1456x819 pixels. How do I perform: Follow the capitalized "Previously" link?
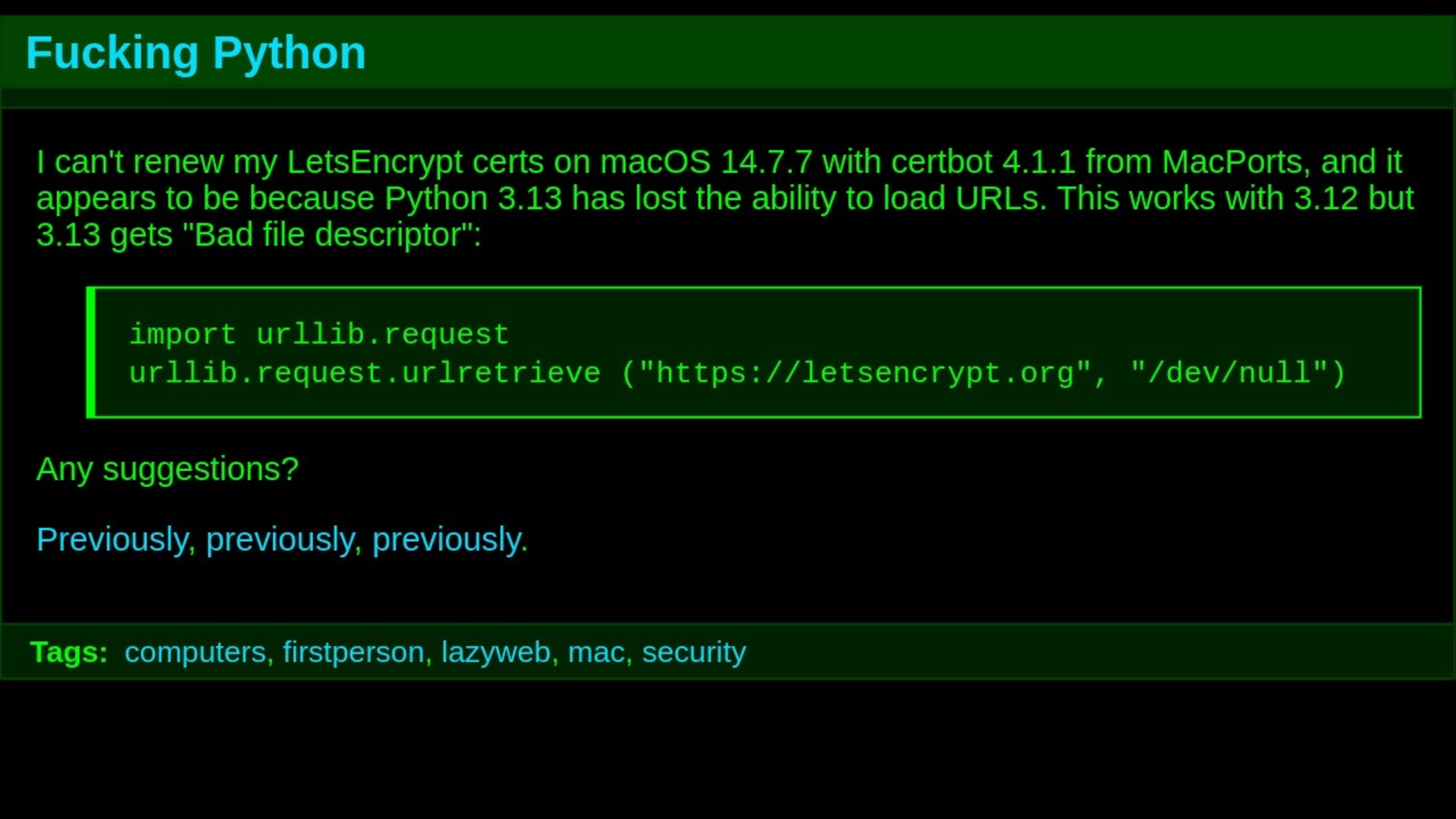[112, 540]
